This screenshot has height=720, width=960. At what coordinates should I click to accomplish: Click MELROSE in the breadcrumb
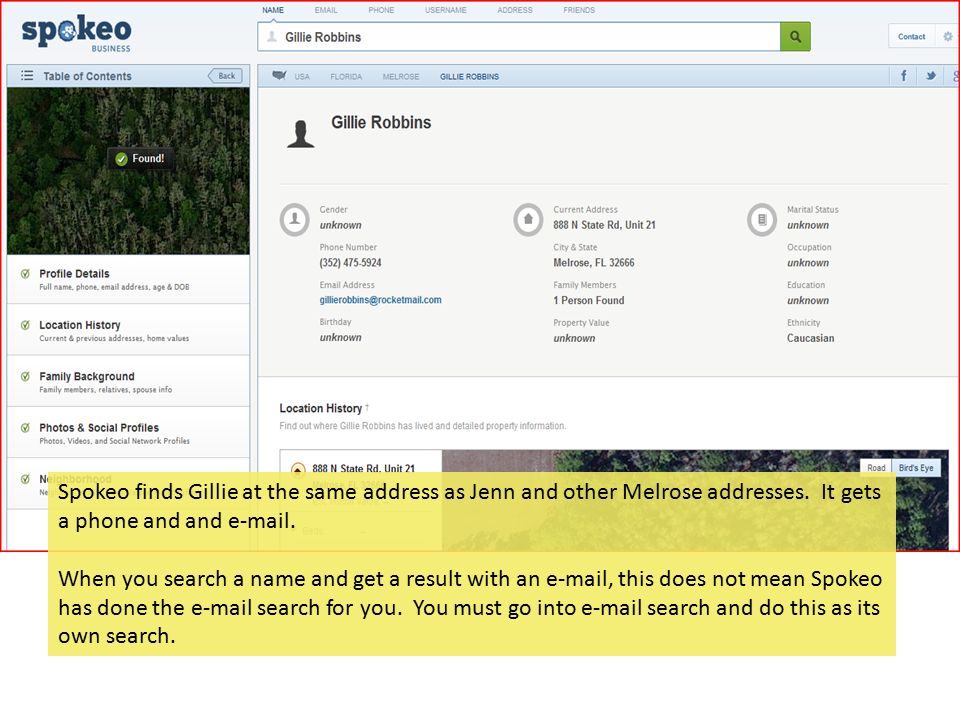coord(401,77)
